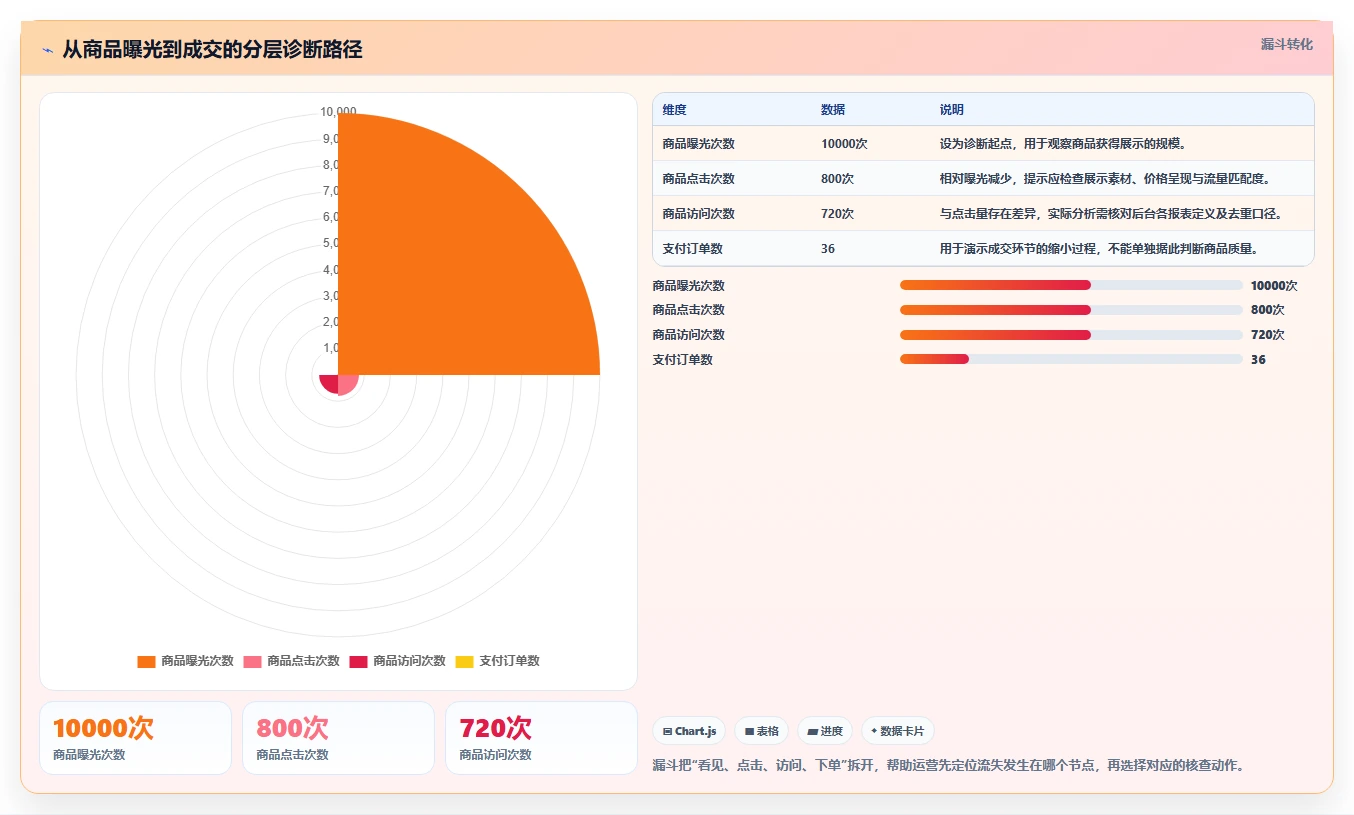Viewport: 1354px width, 815px height.
Task: Select the 进度 tag chip
Action: coord(825,731)
